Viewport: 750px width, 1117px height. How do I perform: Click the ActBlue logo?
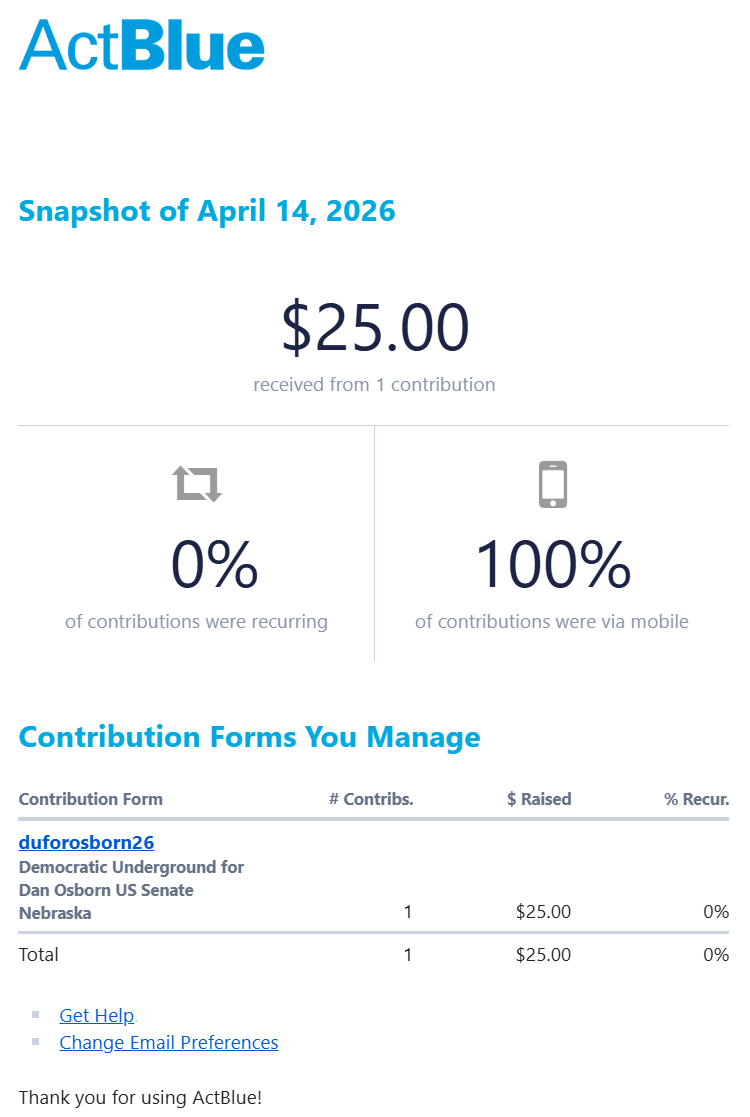click(142, 46)
